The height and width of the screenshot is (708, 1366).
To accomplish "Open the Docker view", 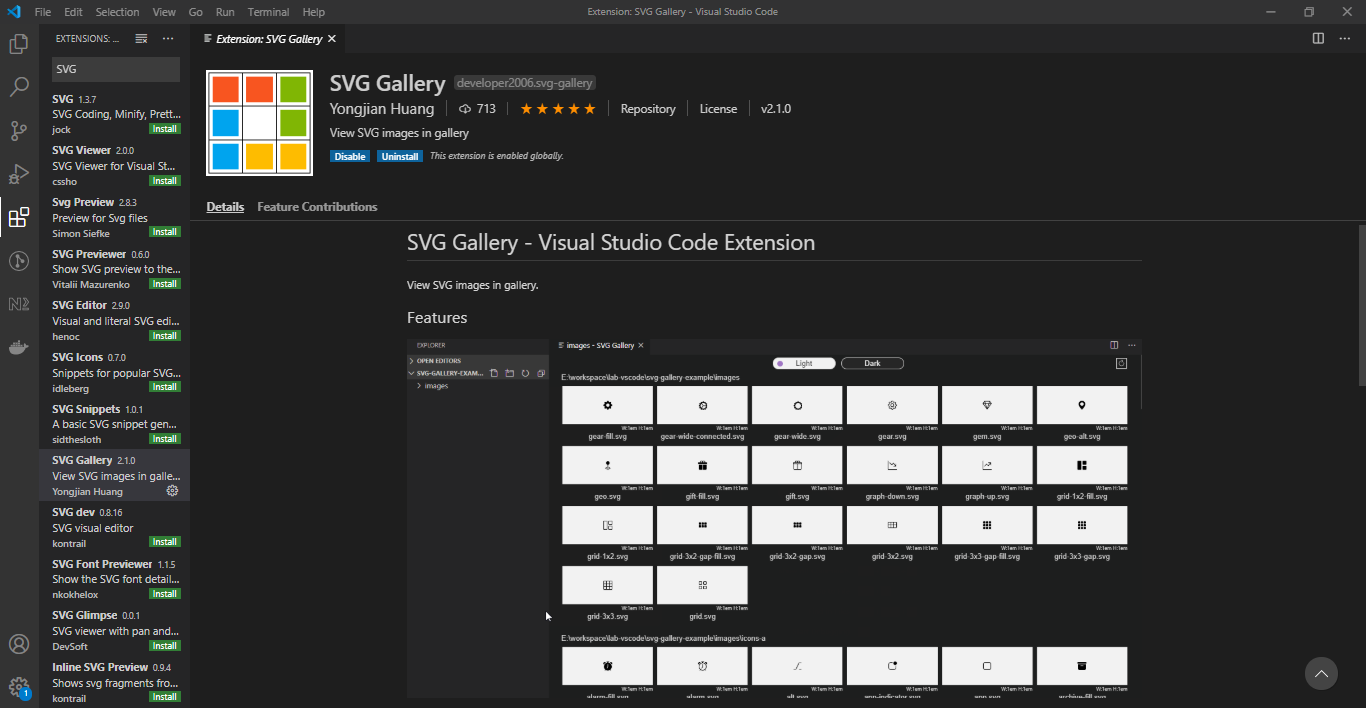I will pyautogui.click(x=19, y=347).
